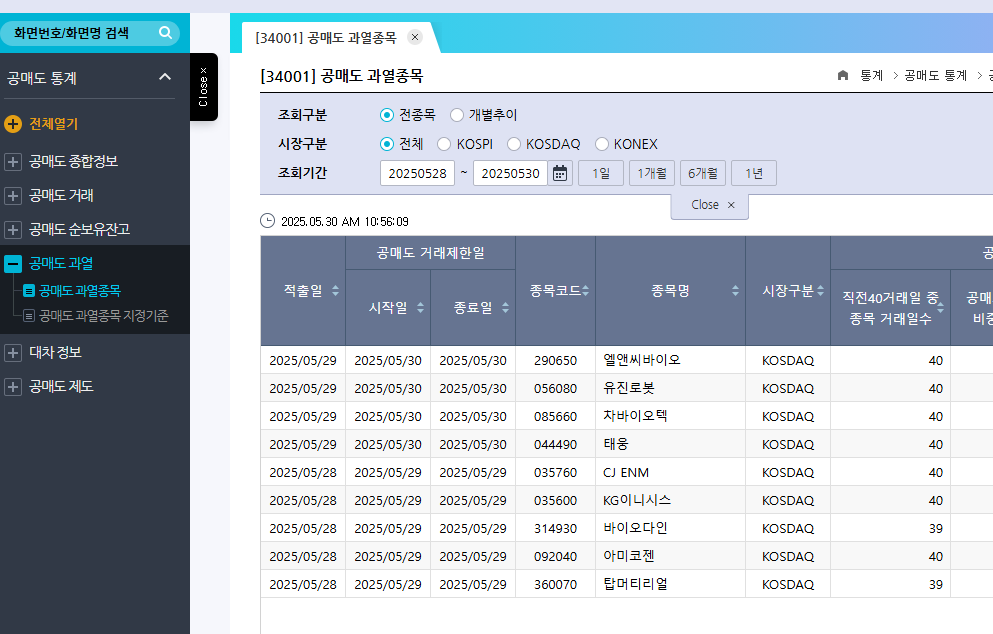Expand 공매도 순보유잔고 tree node

click(13, 229)
